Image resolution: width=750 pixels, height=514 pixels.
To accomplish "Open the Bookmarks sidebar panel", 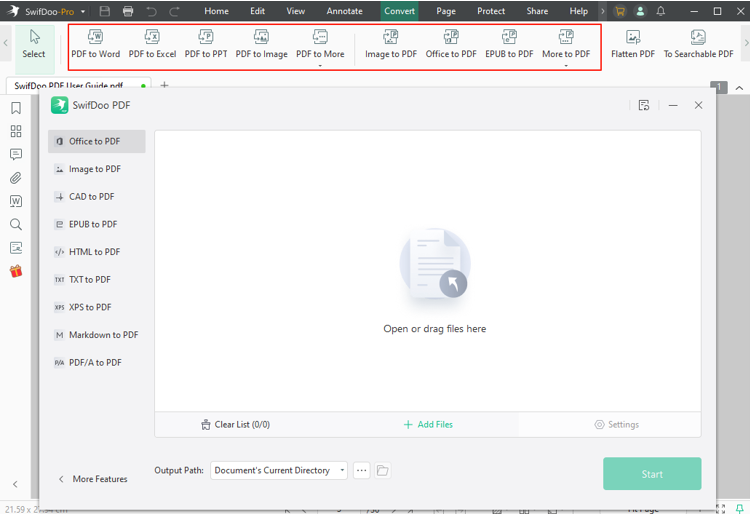I will 16,108.
